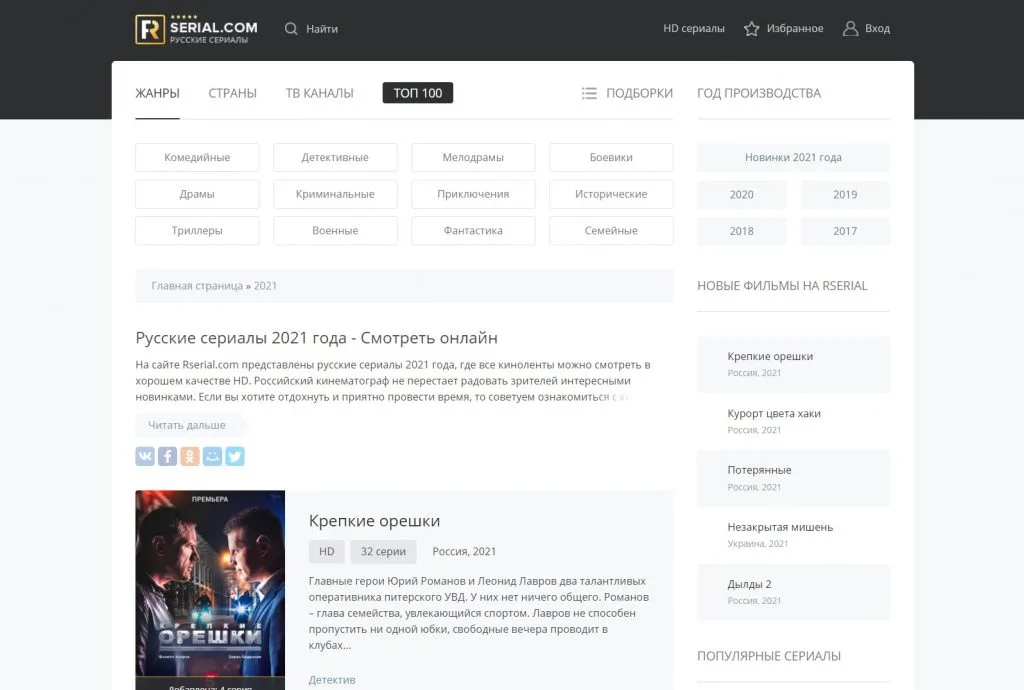Click the Крепкие орешки poster thumbnail
The height and width of the screenshot is (690, 1024).
[x=210, y=585]
